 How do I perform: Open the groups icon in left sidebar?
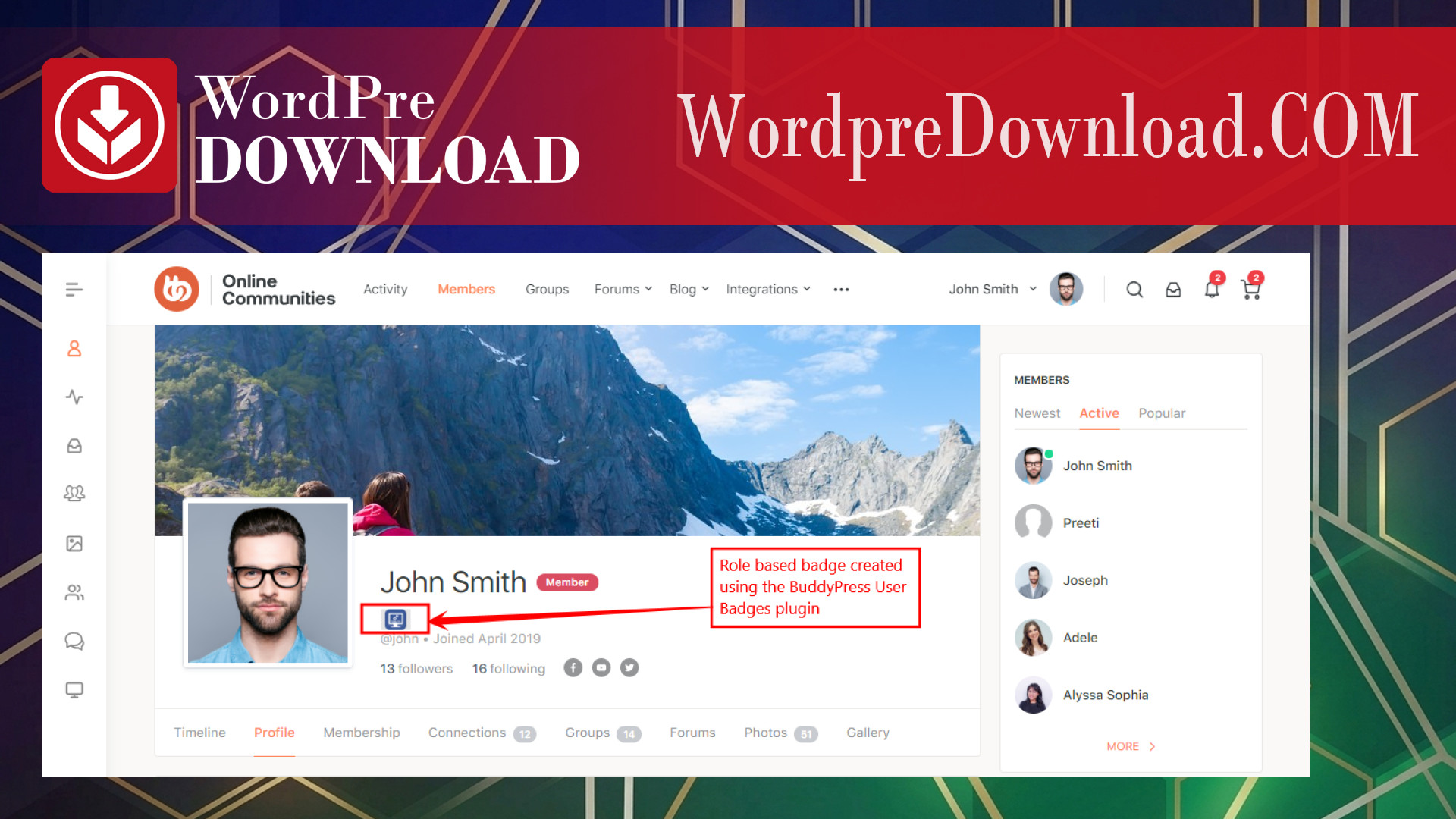pos(74,494)
